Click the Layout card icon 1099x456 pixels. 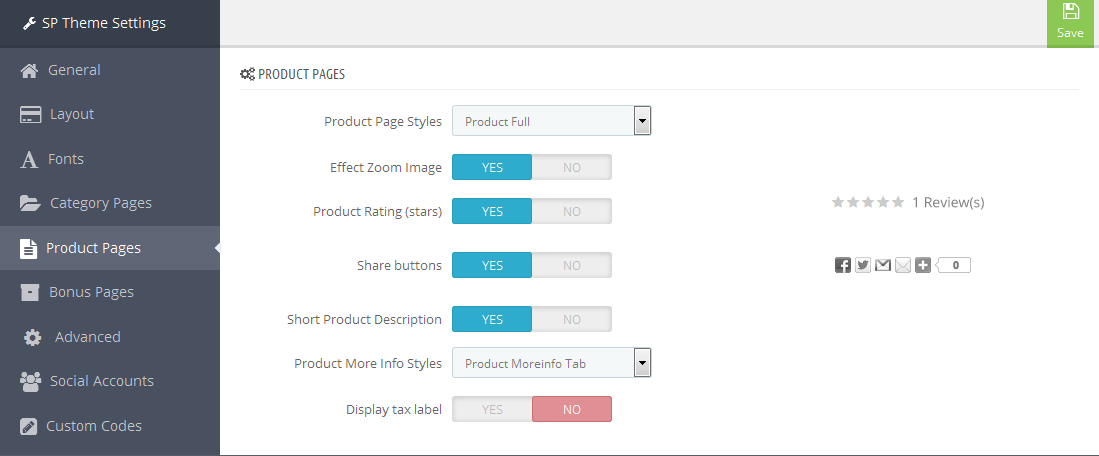(30, 115)
